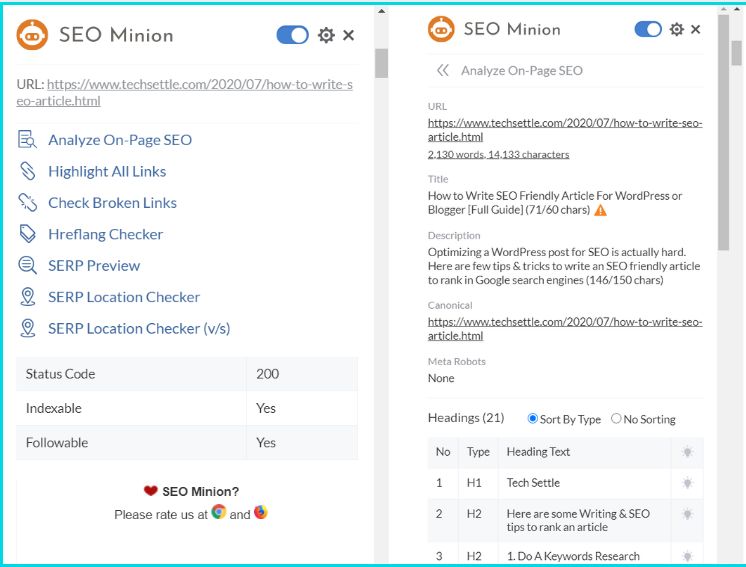This screenshot has height=567, width=746.
Task: Click the SERP Preview magnifier icon
Action: [x=27, y=265]
